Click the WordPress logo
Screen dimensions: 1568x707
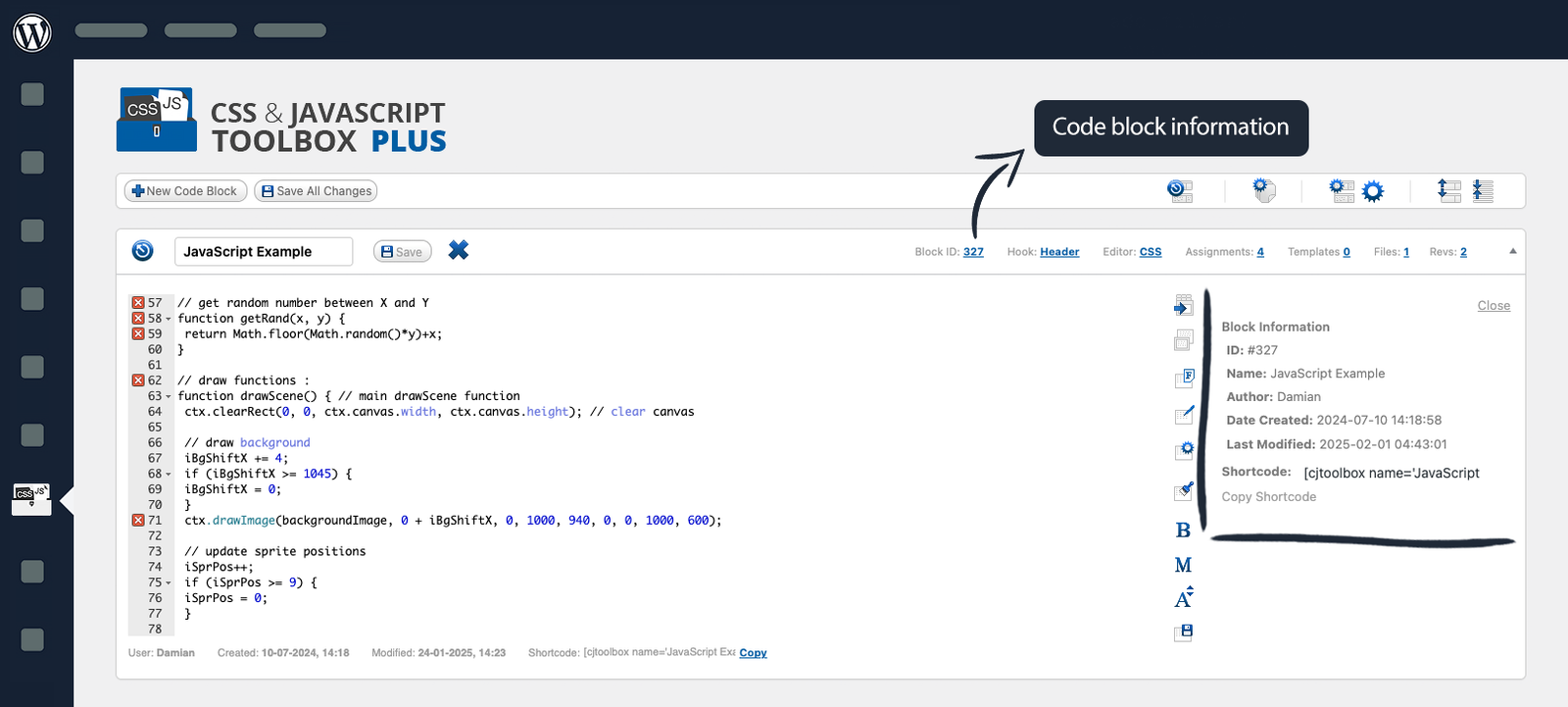[x=32, y=32]
